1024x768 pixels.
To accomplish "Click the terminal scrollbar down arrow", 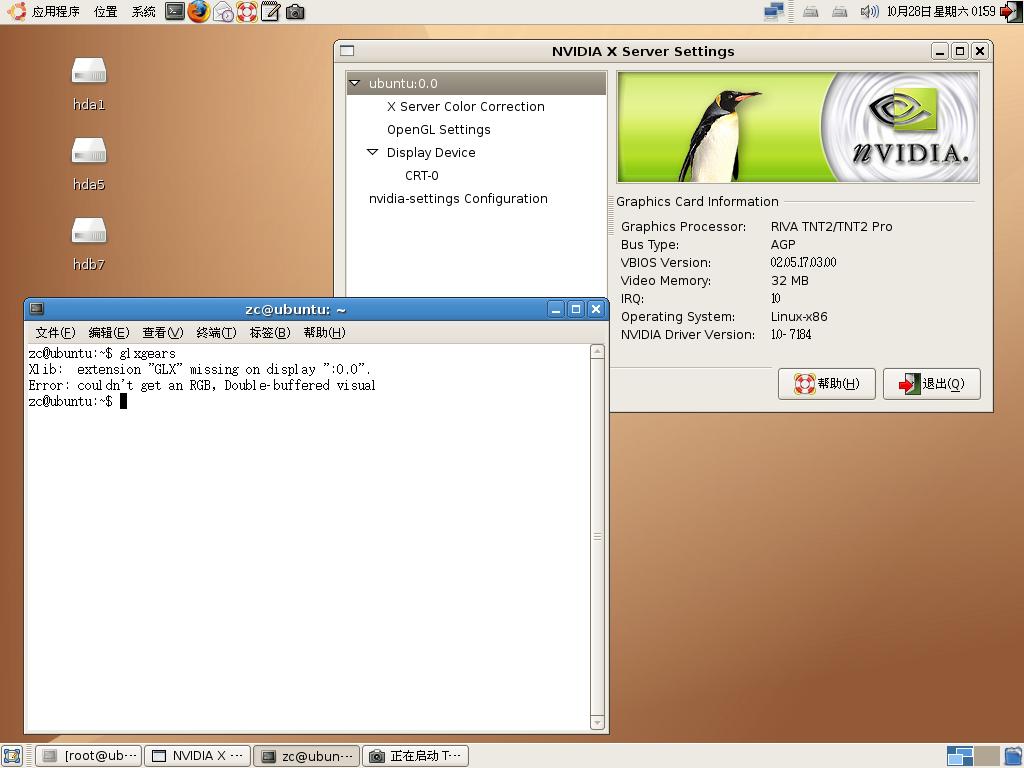I will click(x=597, y=723).
